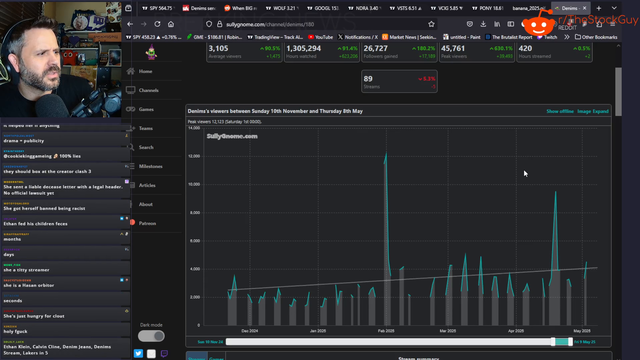Click the padlock site info icon
640x360 pixels.
tap(219, 24)
